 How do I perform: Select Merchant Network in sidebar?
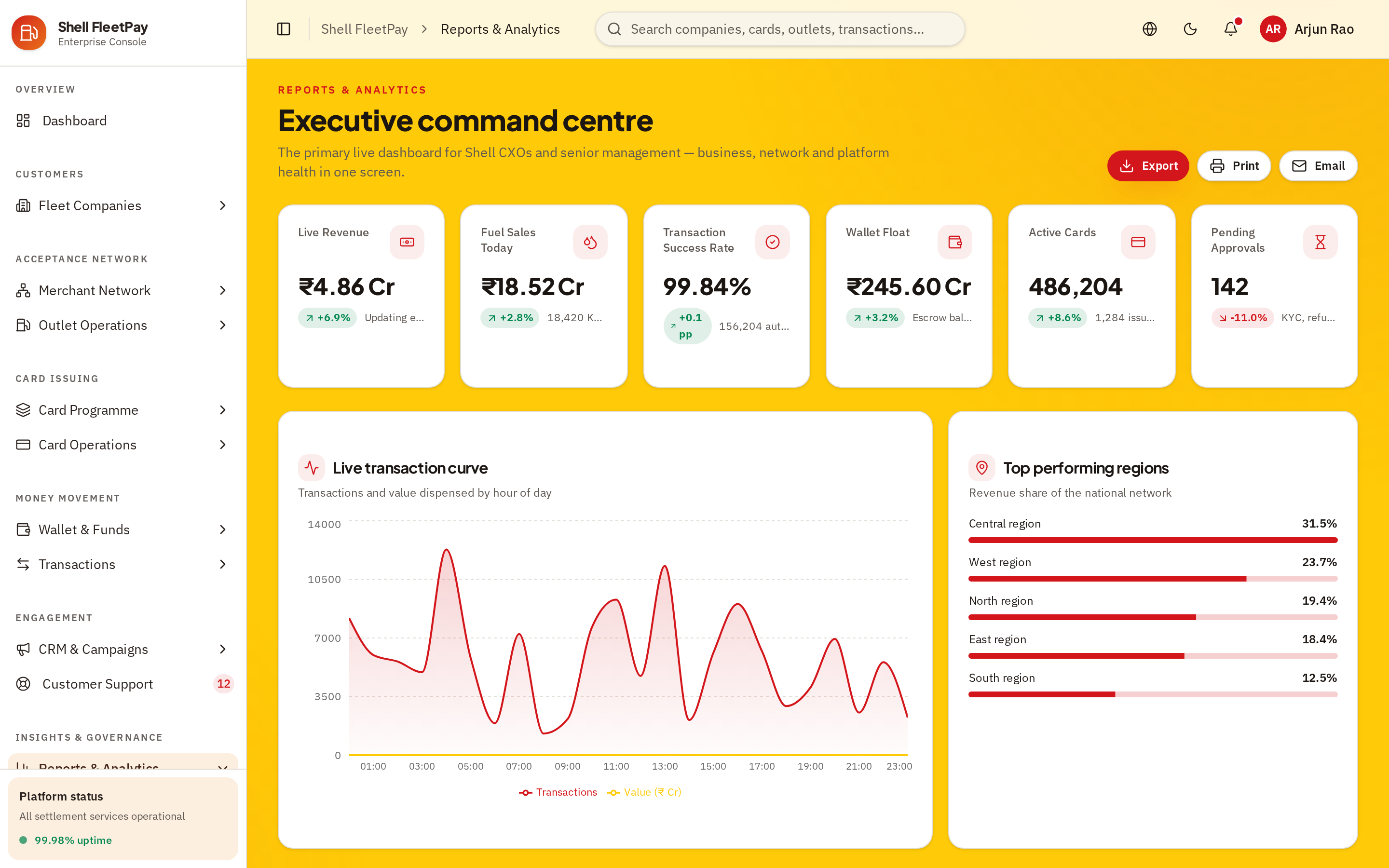pos(123,290)
